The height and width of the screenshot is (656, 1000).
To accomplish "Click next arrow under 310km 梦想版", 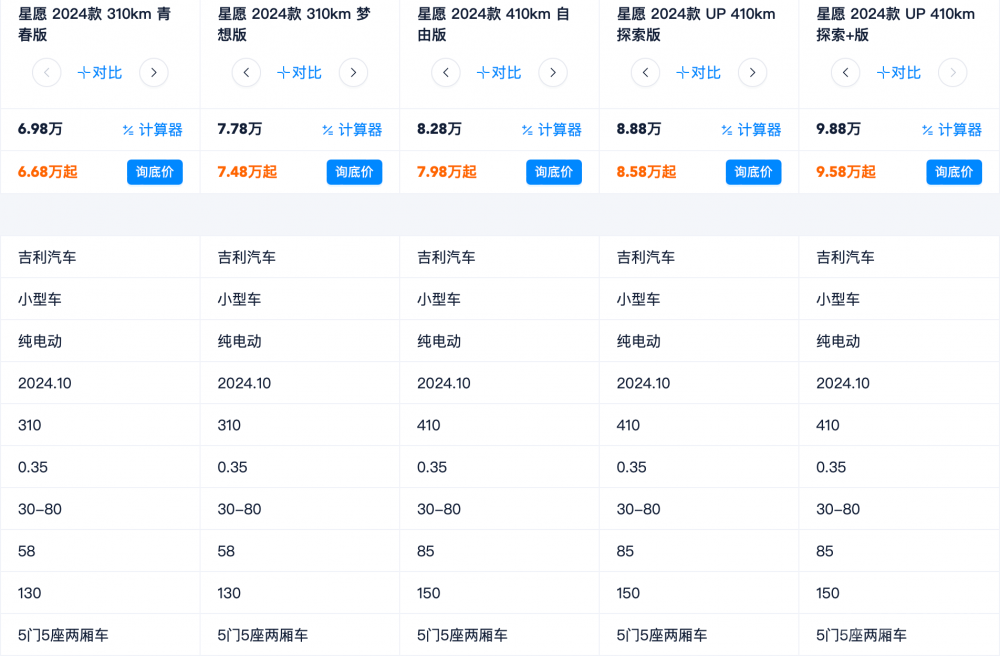I will 353,73.
